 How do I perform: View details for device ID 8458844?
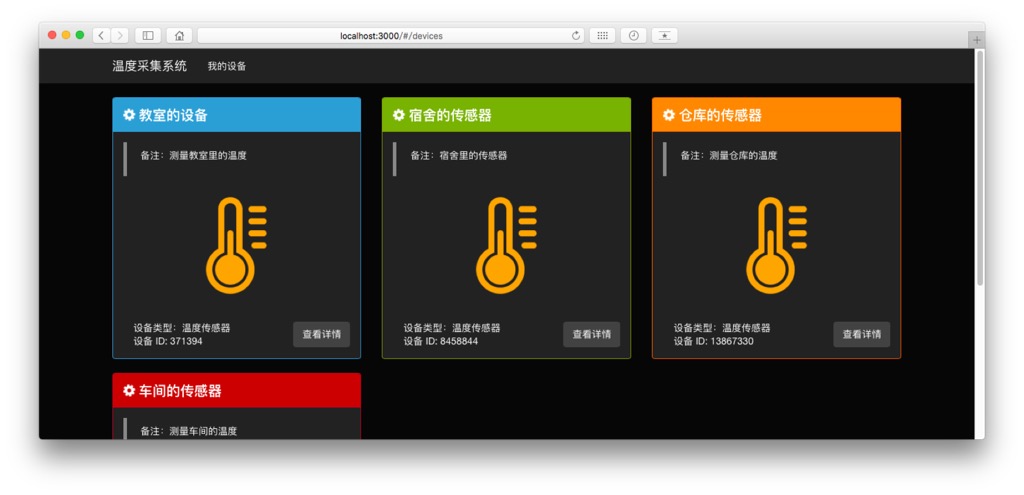pos(592,334)
